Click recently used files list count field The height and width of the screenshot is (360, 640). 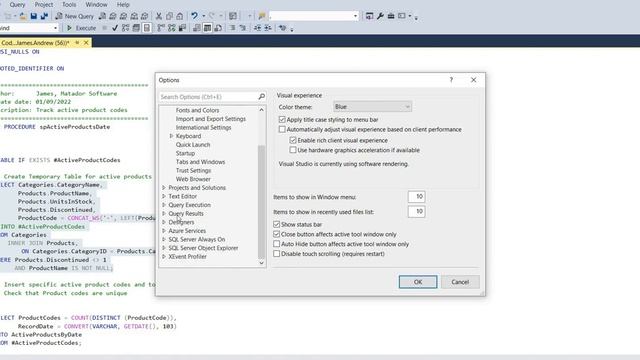(x=416, y=211)
